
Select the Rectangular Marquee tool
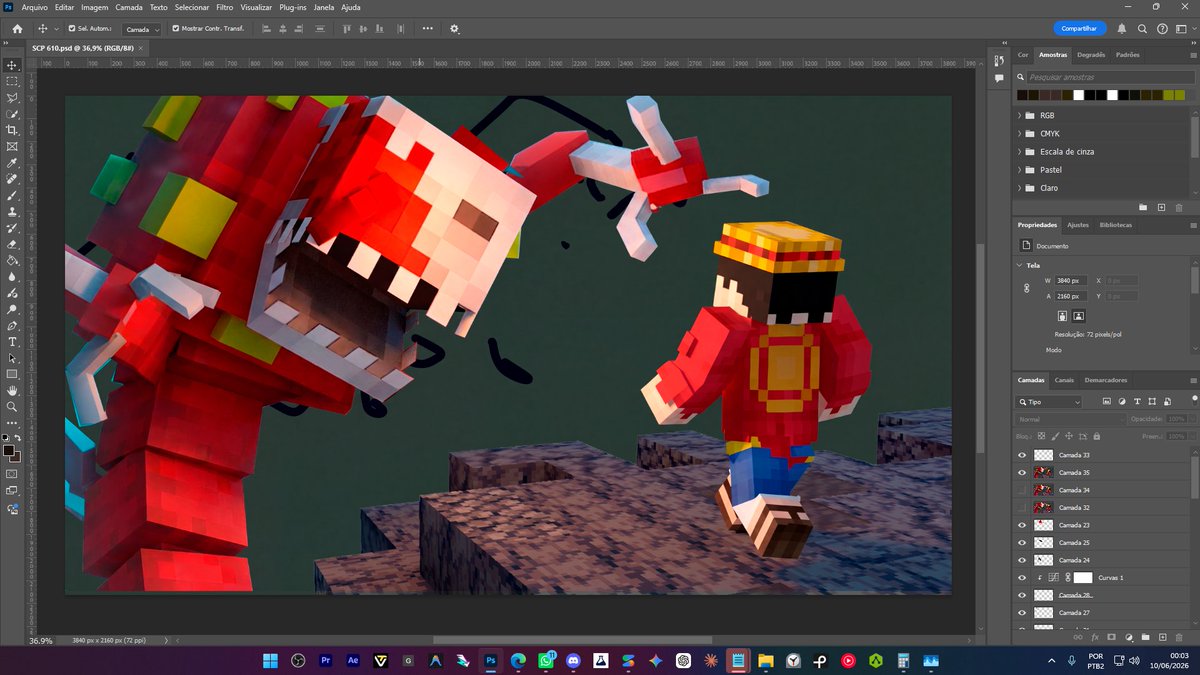12,81
